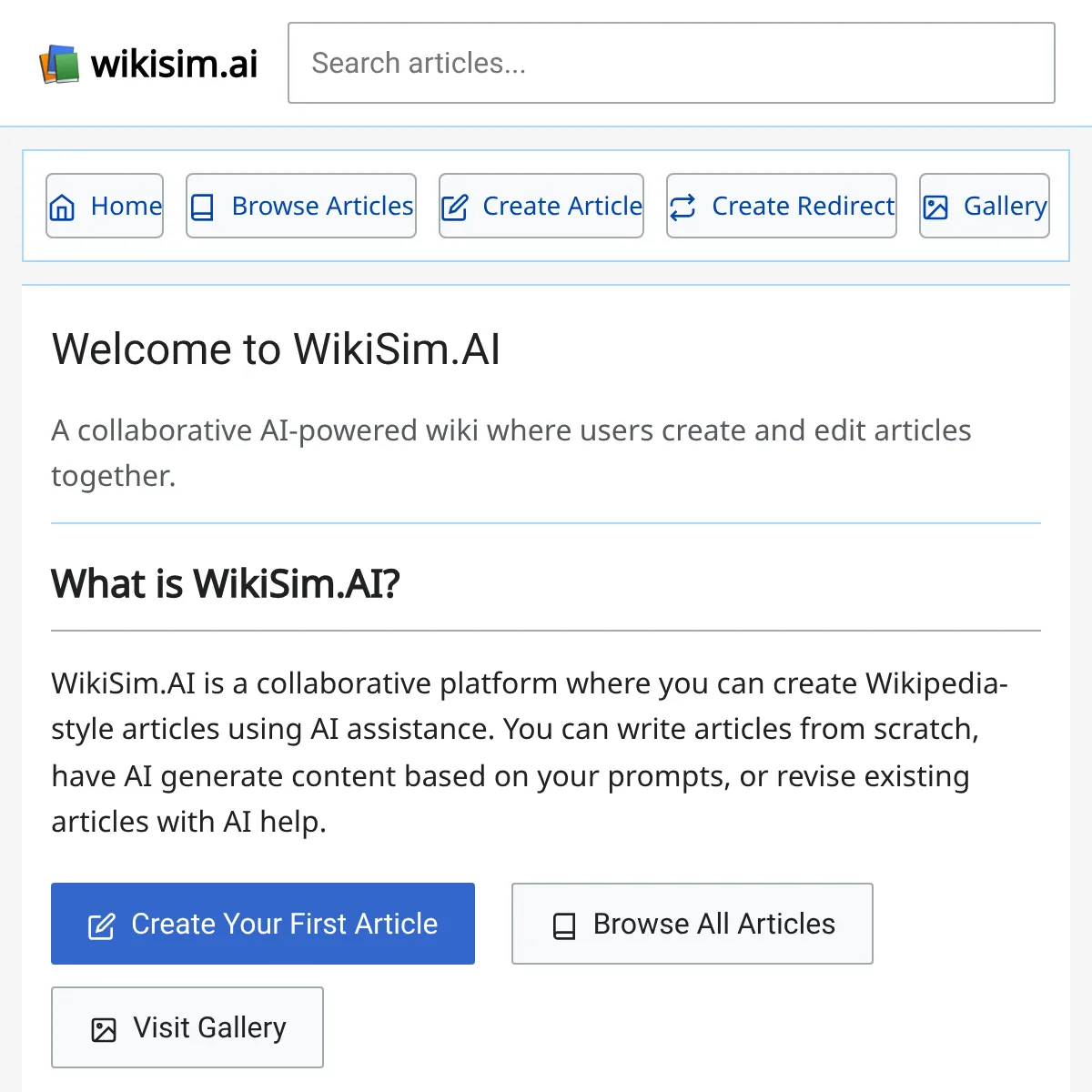The height and width of the screenshot is (1092, 1092).
Task: Open the Gallery navigation item
Action: (x=985, y=206)
